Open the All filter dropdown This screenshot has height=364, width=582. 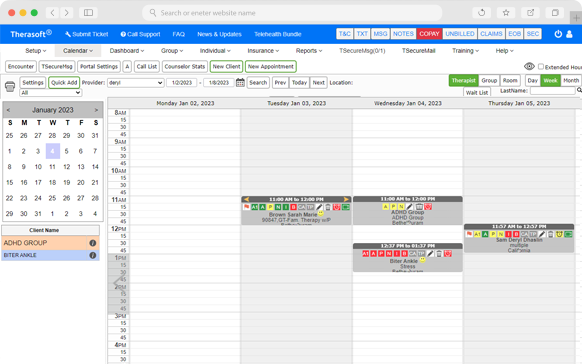pyautogui.click(x=50, y=93)
